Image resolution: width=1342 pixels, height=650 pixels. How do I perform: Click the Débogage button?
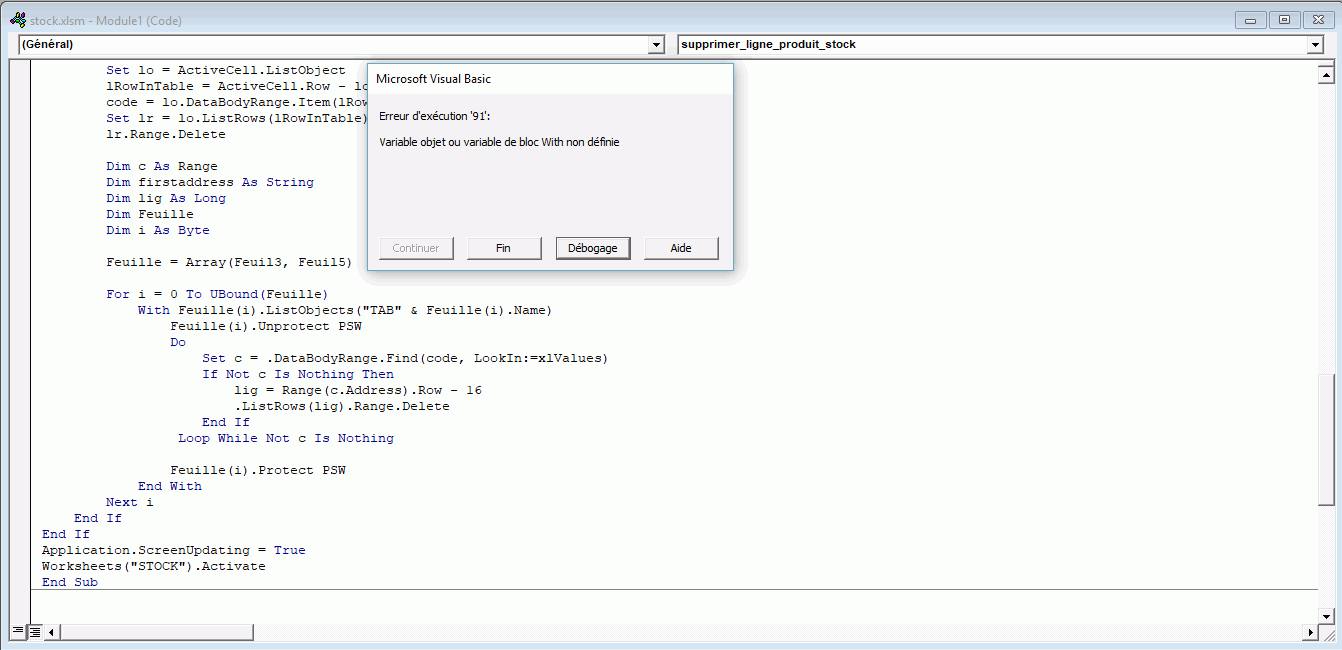[593, 248]
